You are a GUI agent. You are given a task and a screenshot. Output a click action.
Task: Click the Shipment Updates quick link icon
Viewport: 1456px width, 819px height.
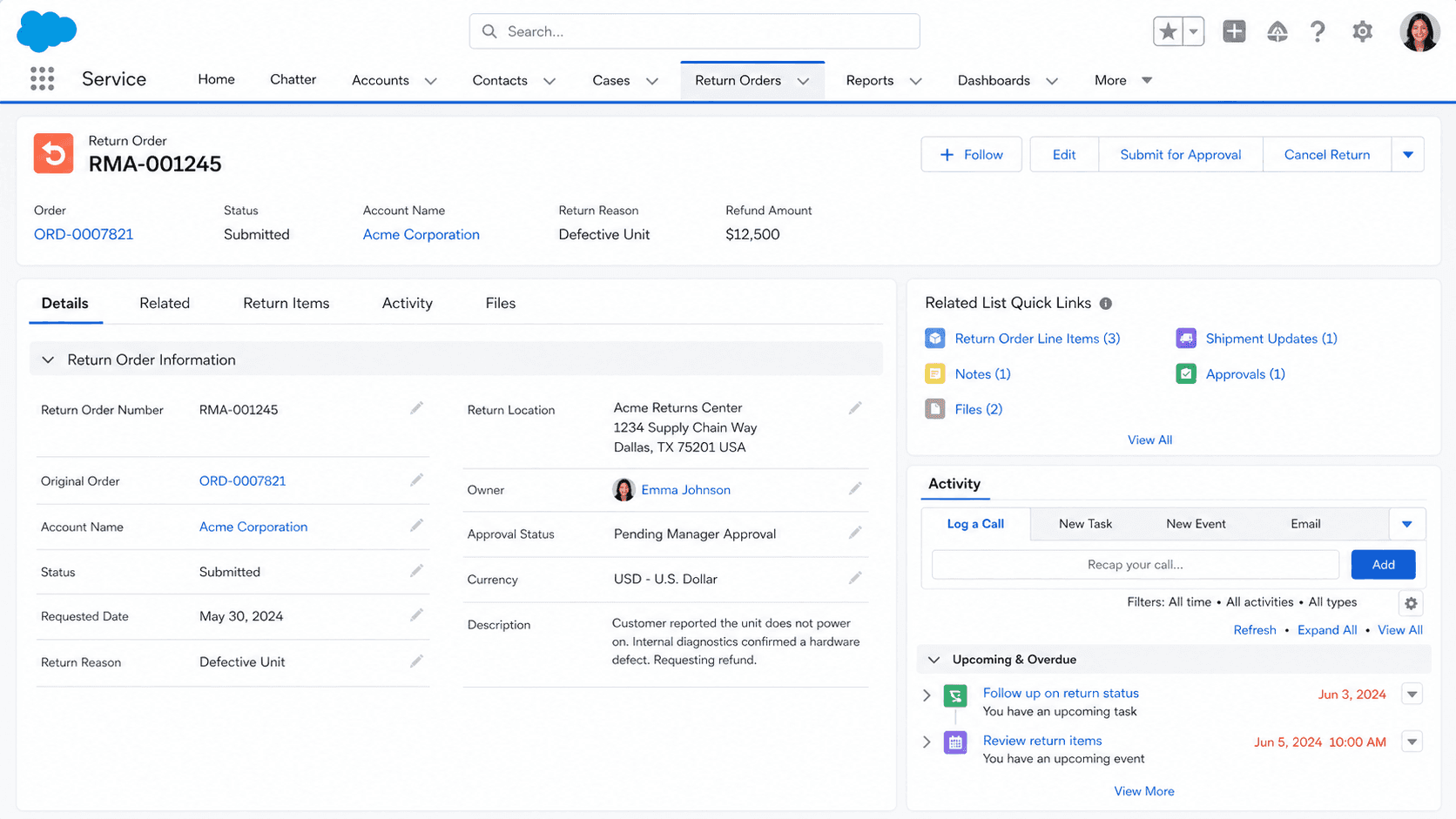tap(1186, 339)
